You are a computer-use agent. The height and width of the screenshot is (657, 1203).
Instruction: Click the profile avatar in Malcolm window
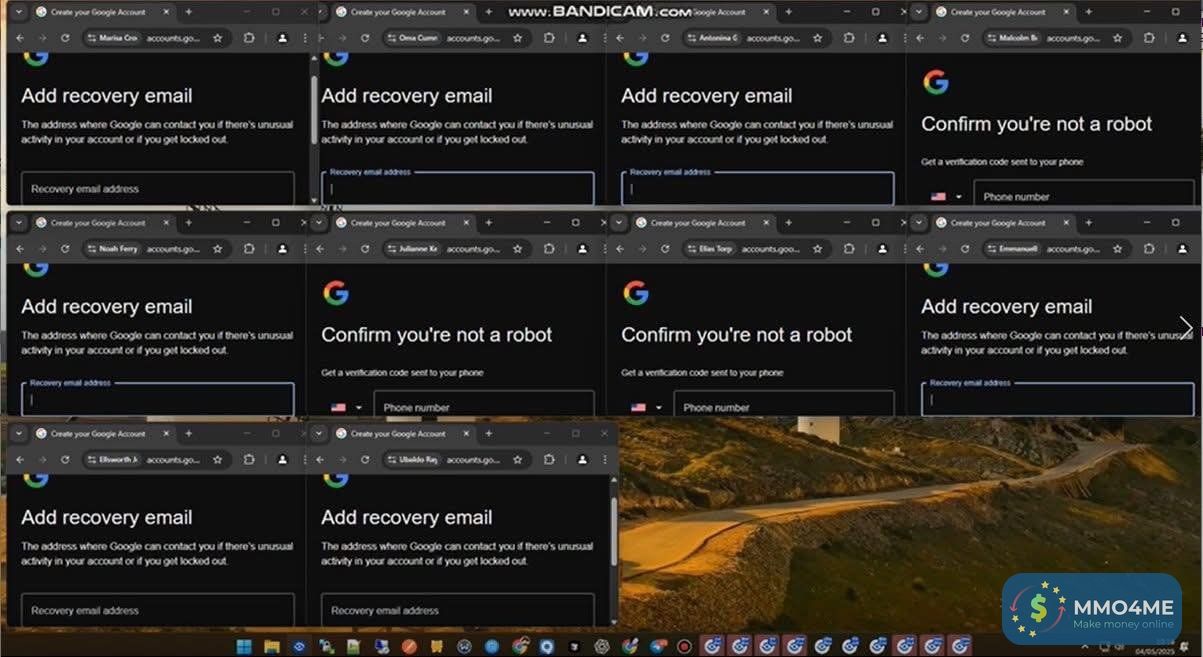1182,38
